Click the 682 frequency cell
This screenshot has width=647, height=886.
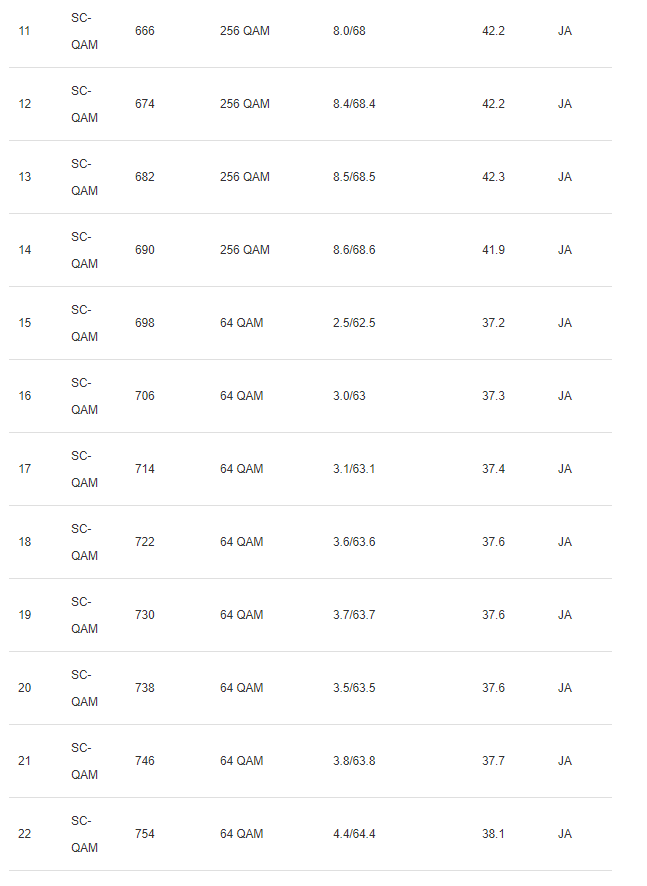point(145,177)
